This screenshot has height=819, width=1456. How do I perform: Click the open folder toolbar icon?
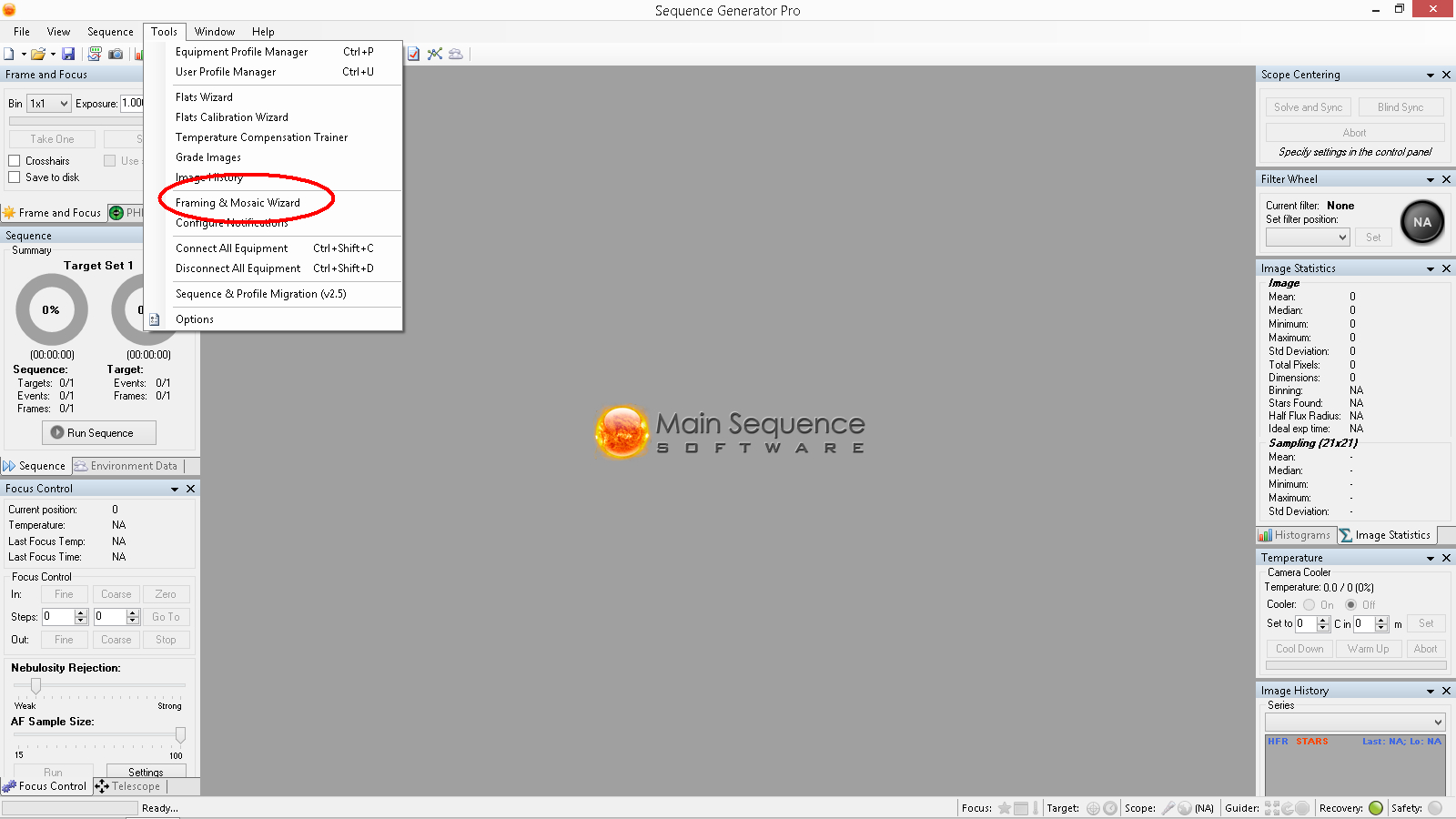(38, 54)
